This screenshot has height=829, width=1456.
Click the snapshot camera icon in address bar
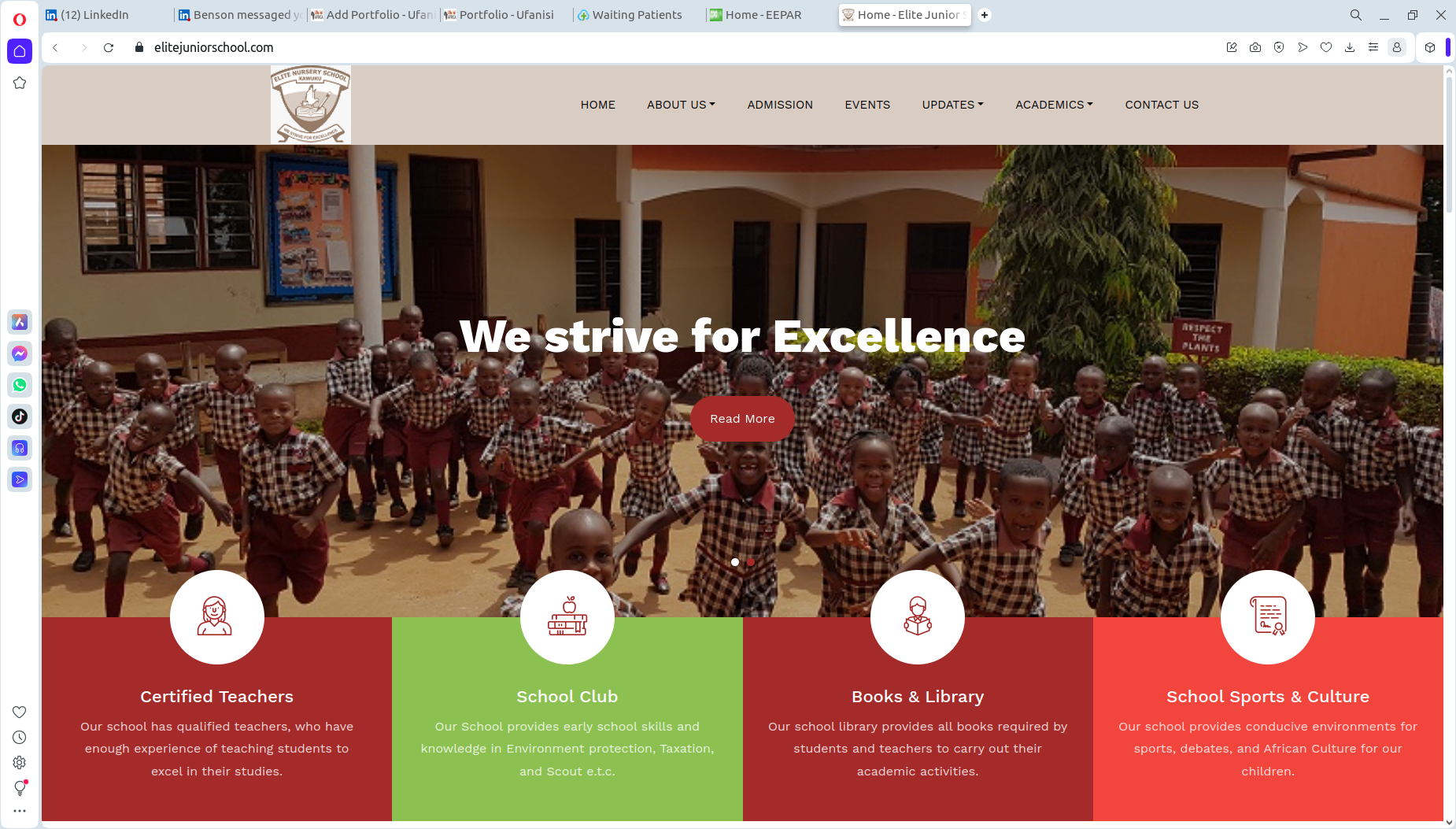coord(1255,47)
